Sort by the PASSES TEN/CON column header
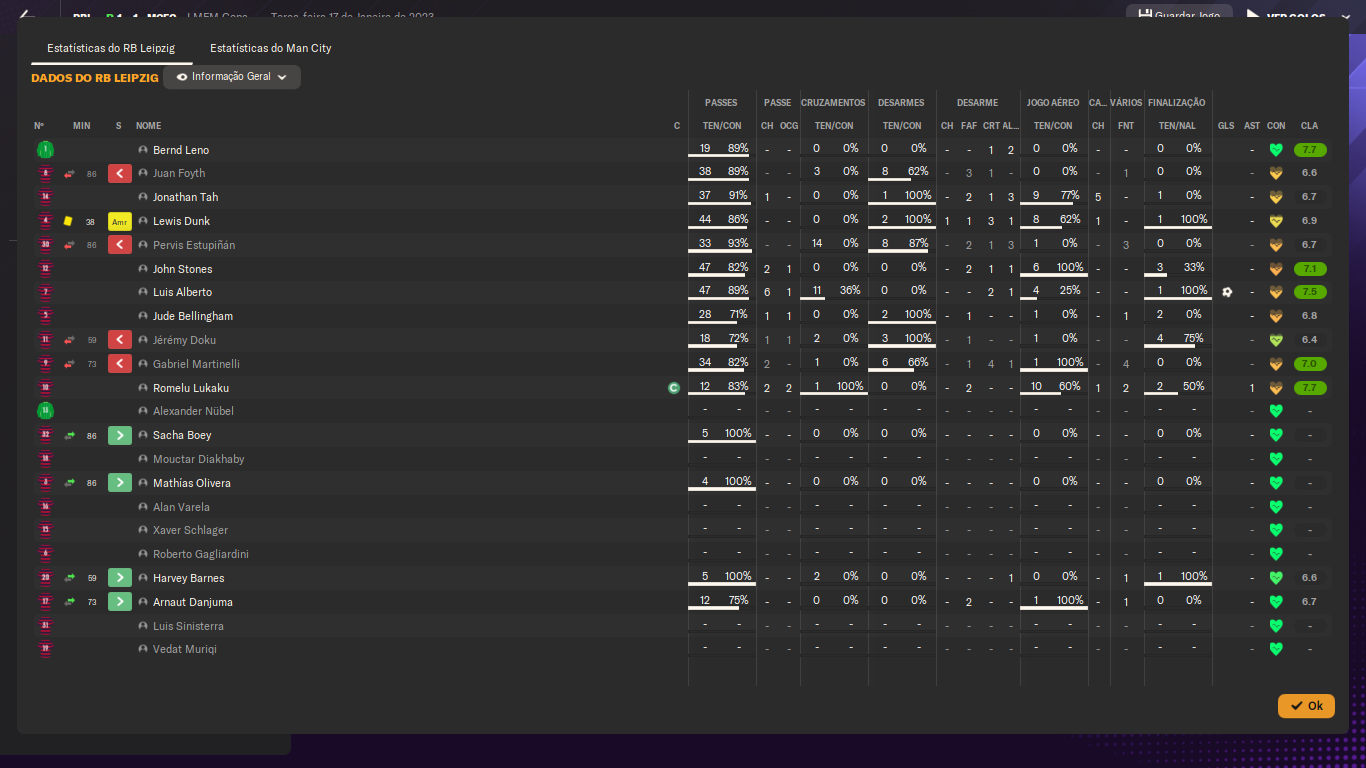1366x768 pixels. [722, 126]
